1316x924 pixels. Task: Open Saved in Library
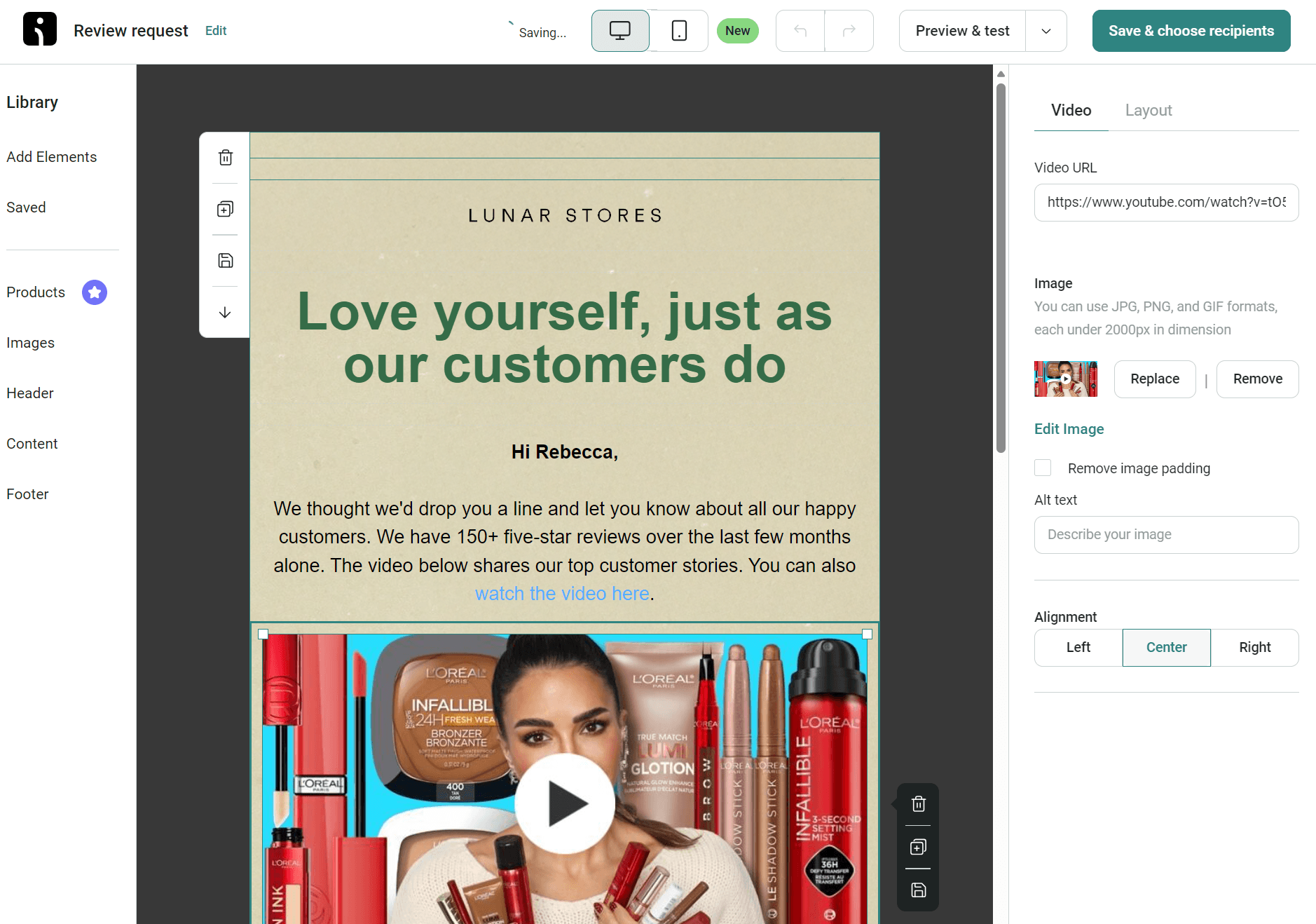(x=26, y=208)
